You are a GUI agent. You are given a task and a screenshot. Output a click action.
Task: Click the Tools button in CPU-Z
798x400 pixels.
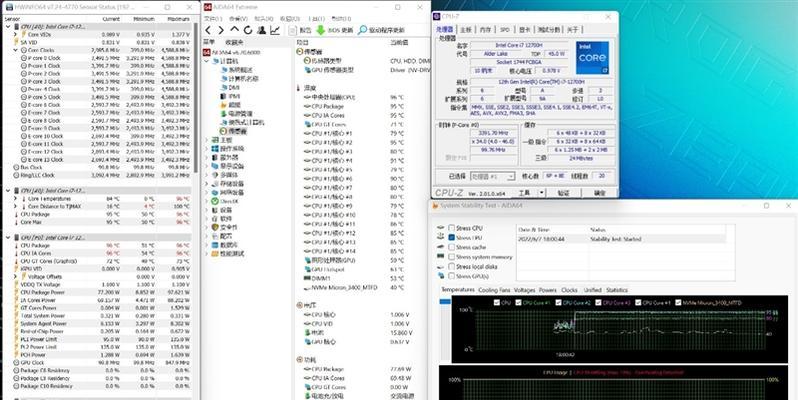tap(525, 193)
